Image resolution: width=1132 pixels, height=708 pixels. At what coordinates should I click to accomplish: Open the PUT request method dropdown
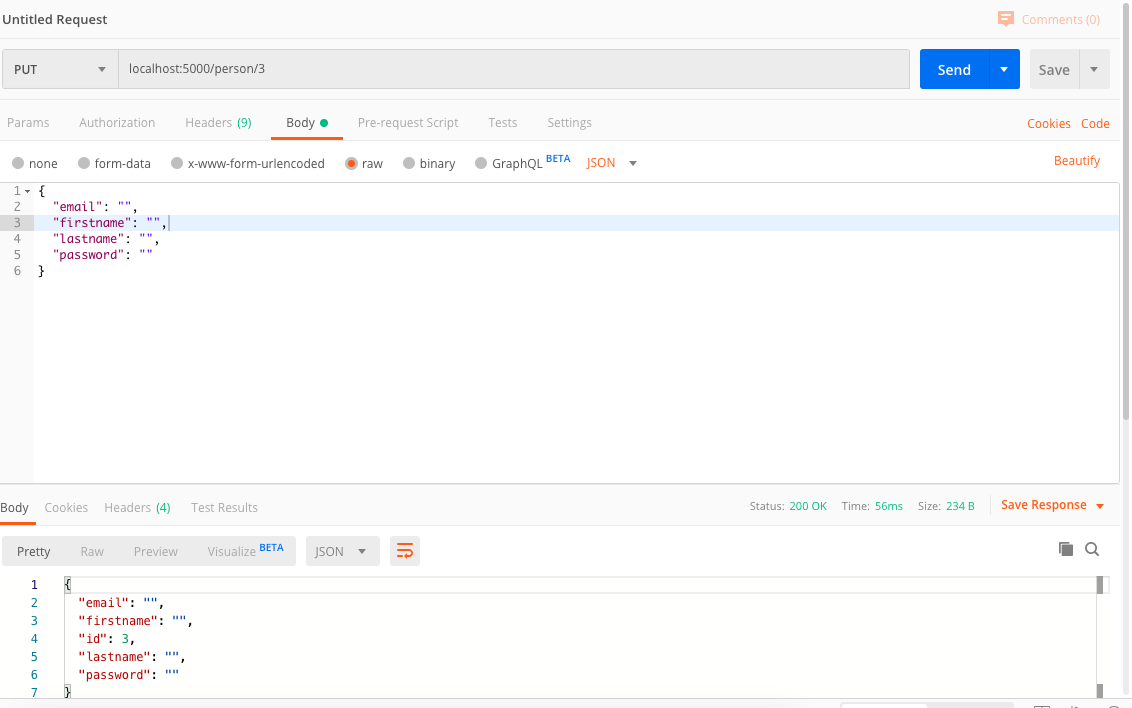[60, 68]
